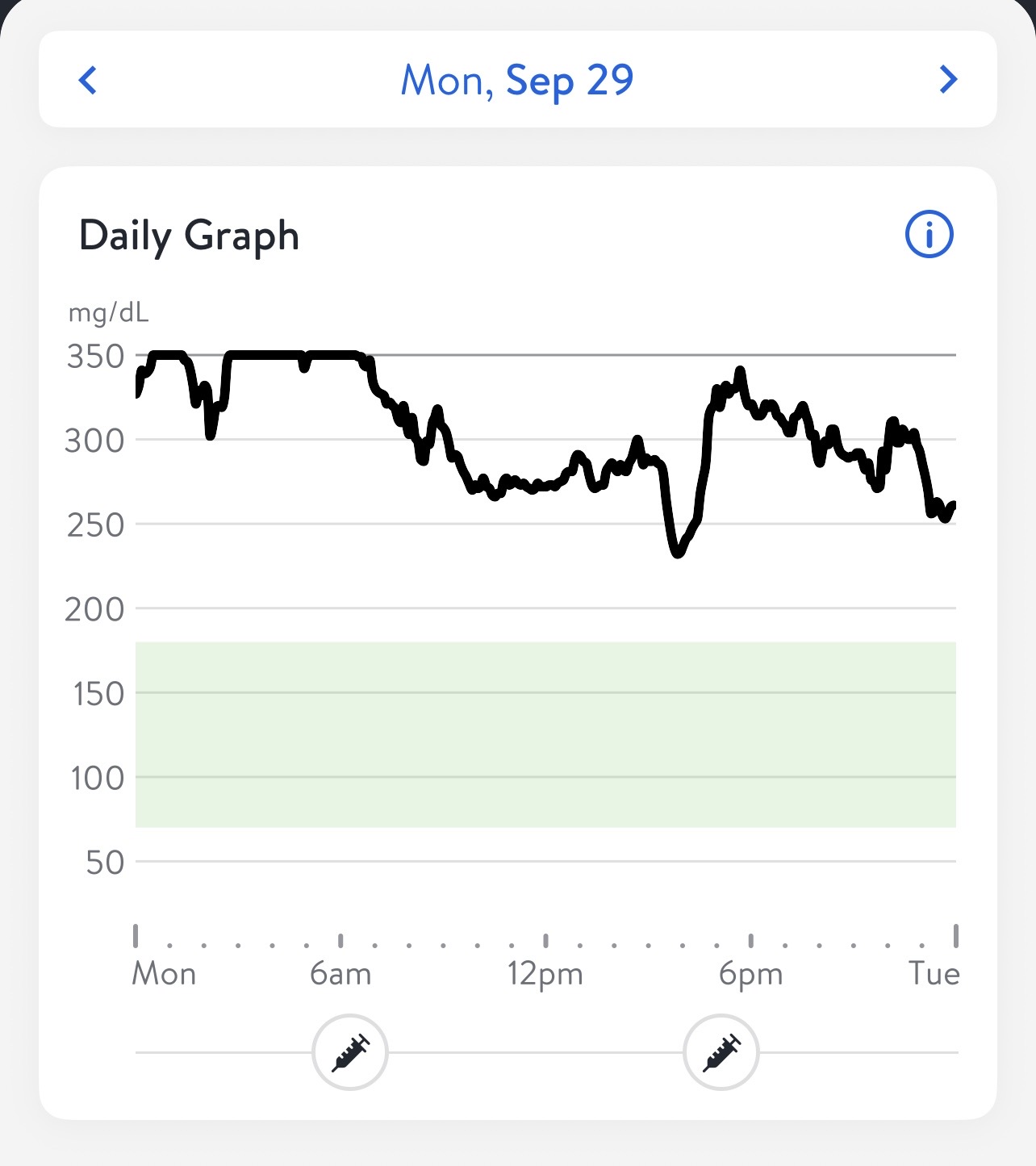Go to the previous day using left chevron
Image resolution: width=1036 pixels, height=1166 pixels.
point(88,80)
